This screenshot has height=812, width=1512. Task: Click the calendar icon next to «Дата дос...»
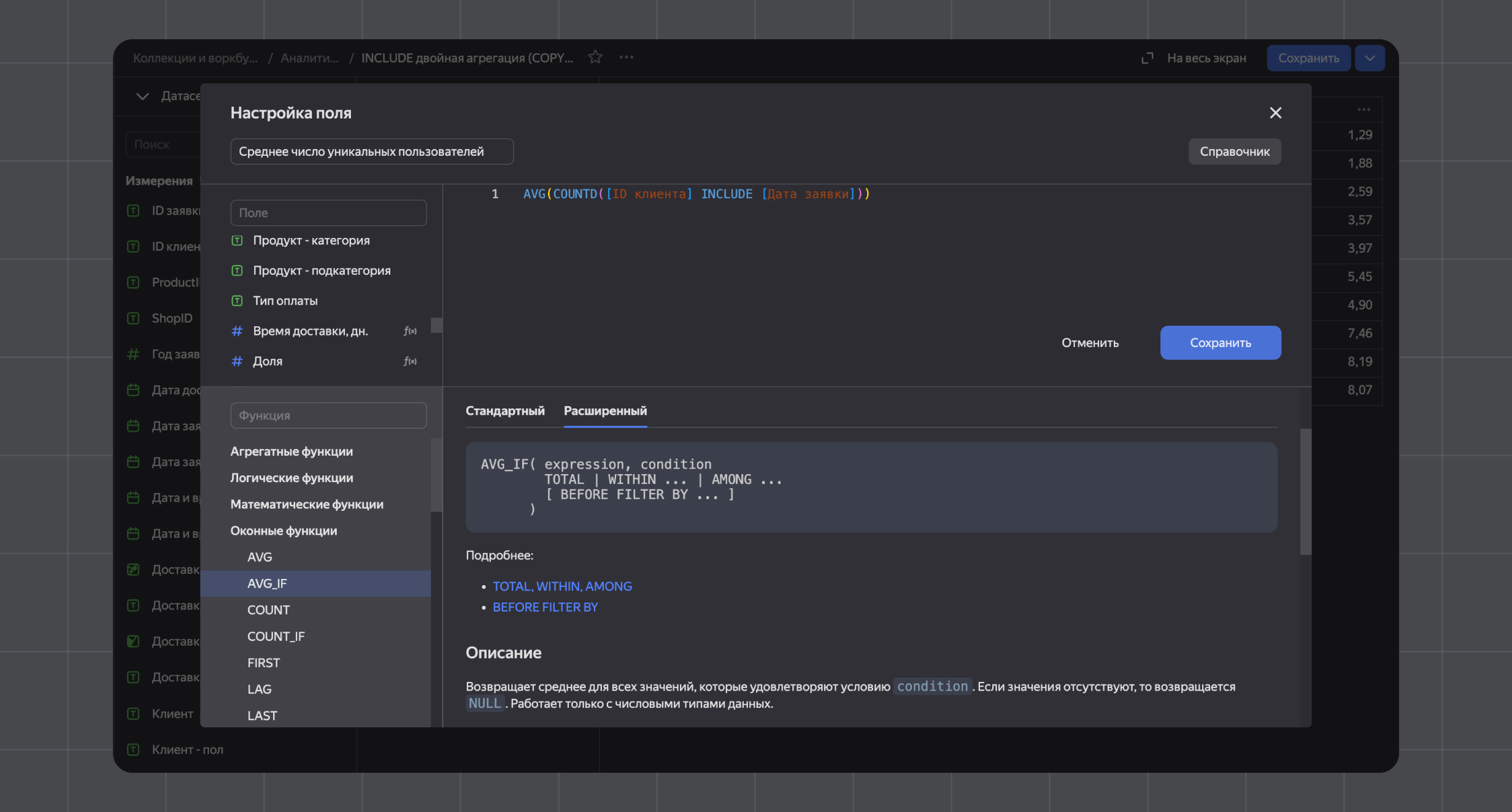133,389
